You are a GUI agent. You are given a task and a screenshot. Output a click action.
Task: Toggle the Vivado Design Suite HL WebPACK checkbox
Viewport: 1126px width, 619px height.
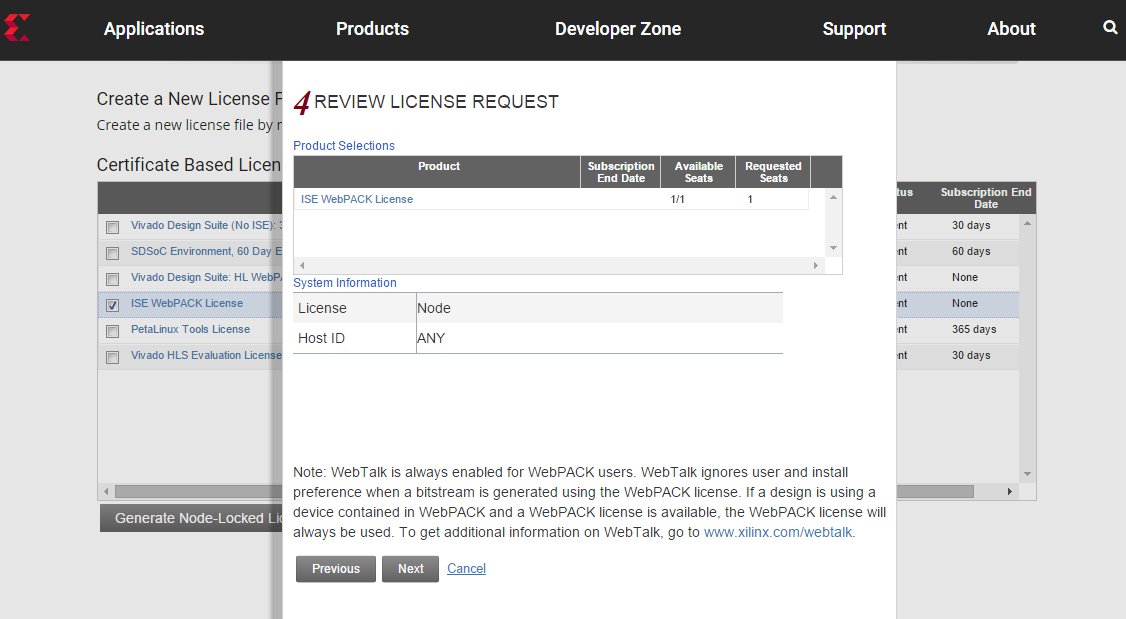(x=113, y=279)
